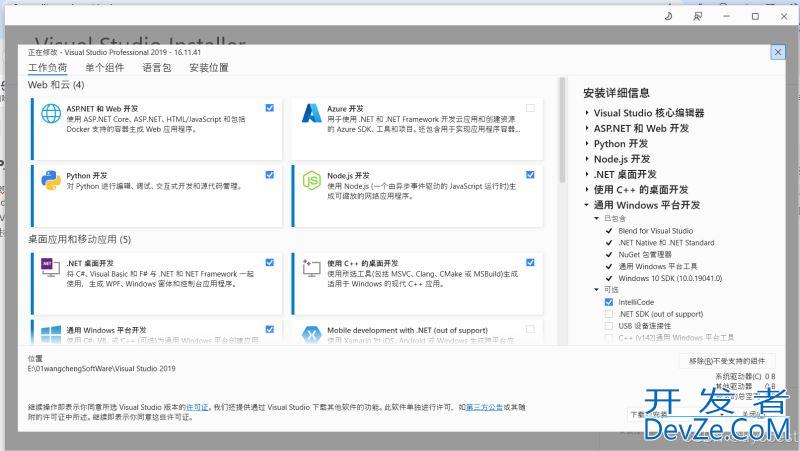Click 通用 Windows 平台工具 entry

[658, 266]
